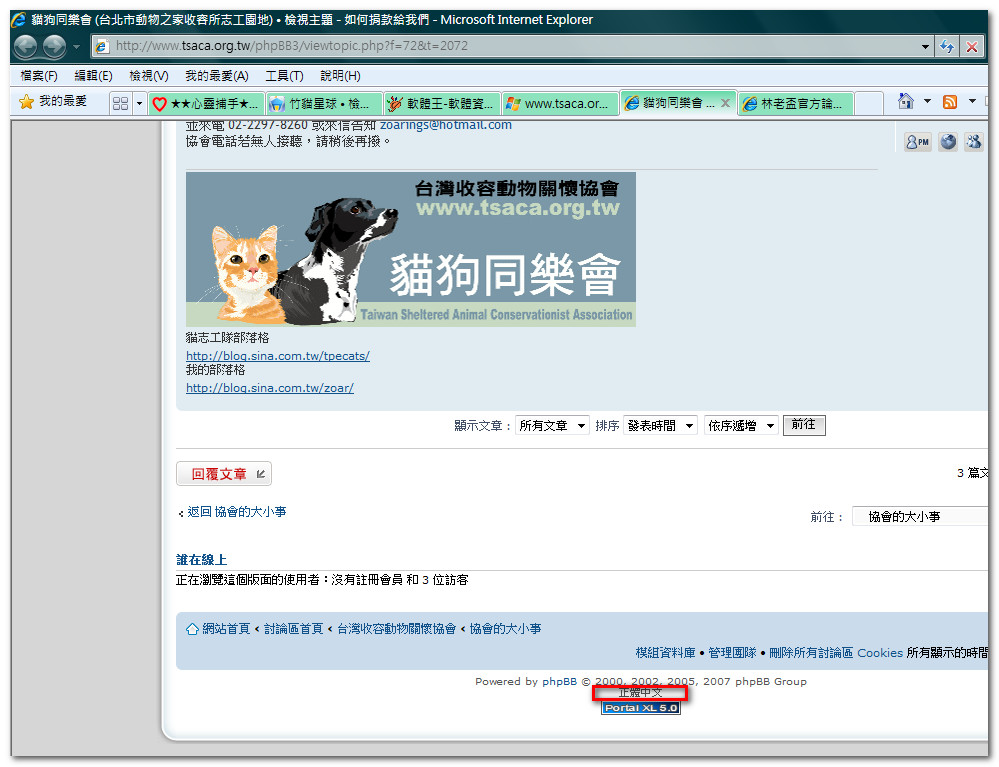Screen dimensions: 999x767
Task: Open a new blank tab
Action: coord(868,104)
